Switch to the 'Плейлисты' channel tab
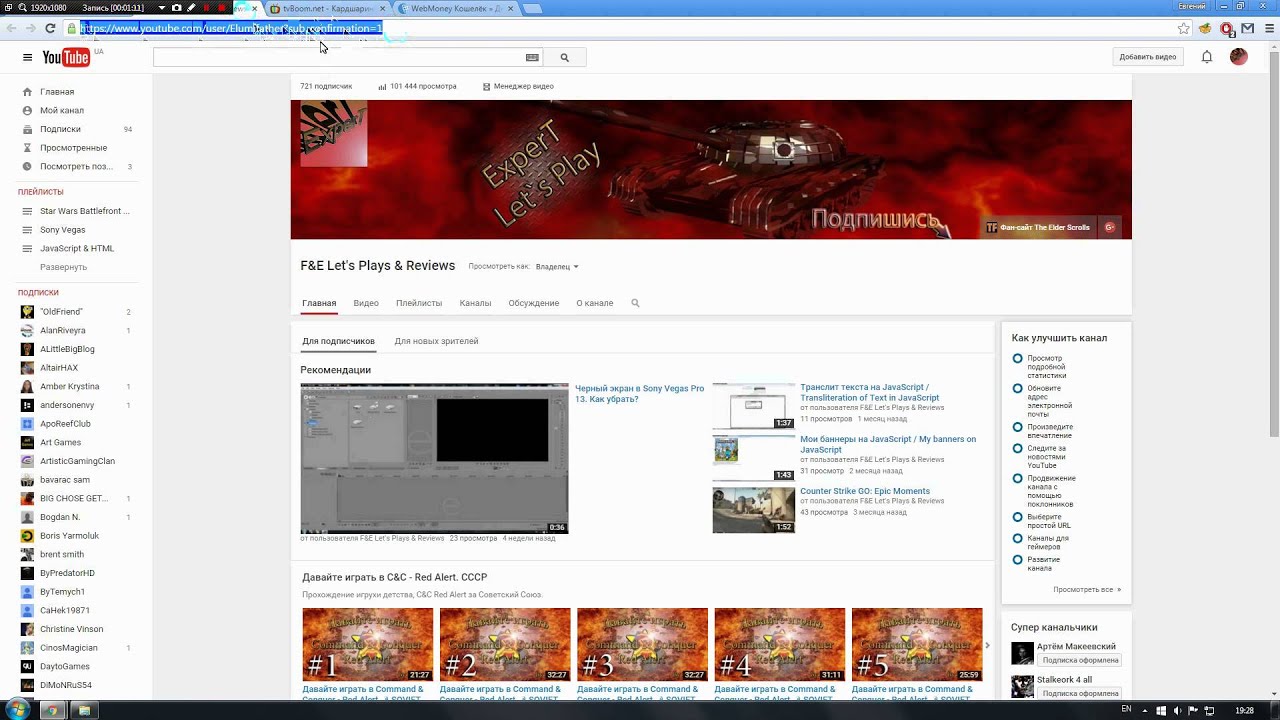The width and height of the screenshot is (1280, 720). pos(419,303)
